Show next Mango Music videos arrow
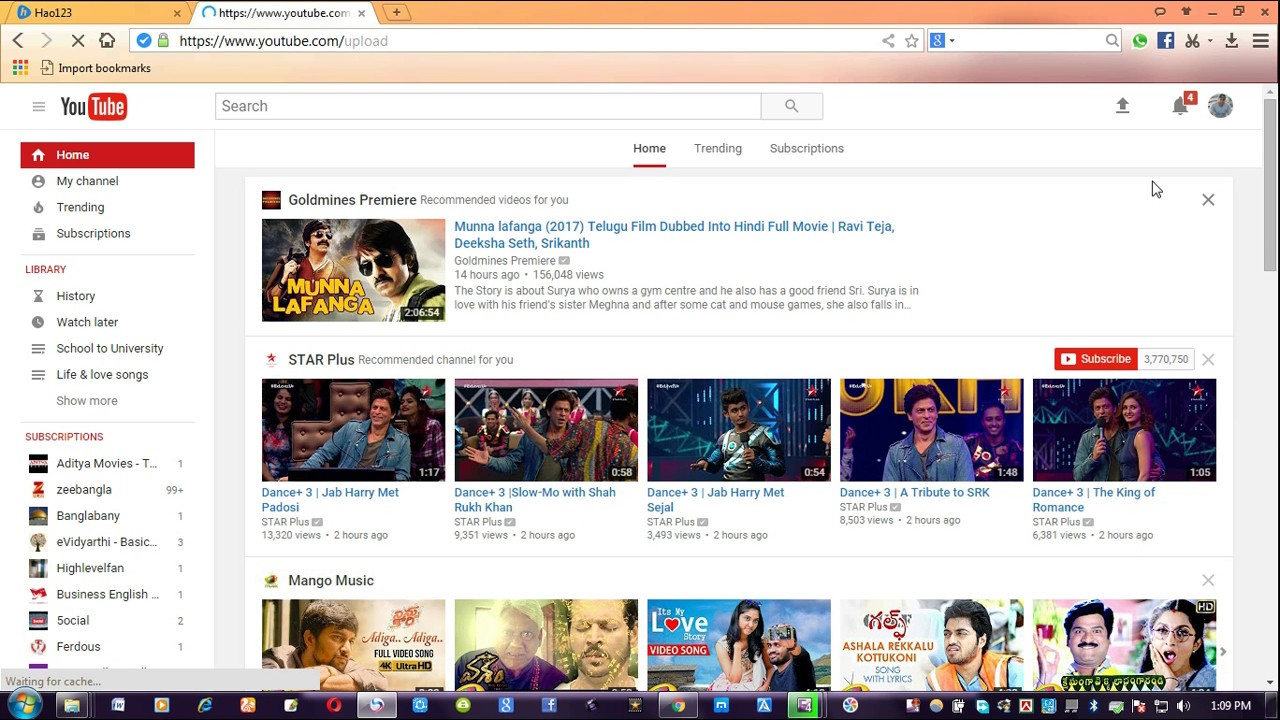Image resolution: width=1280 pixels, height=720 pixels. (x=1222, y=652)
